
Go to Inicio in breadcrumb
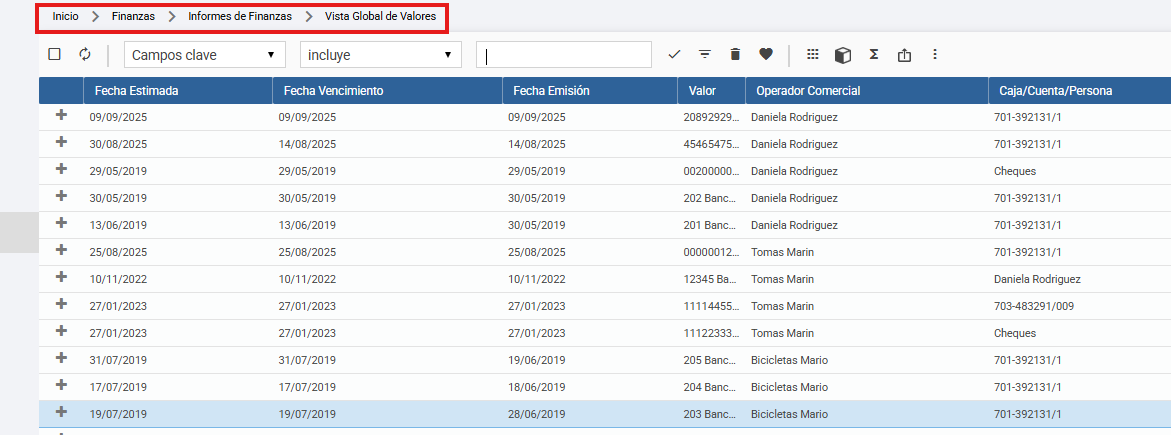(x=66, y=16)
